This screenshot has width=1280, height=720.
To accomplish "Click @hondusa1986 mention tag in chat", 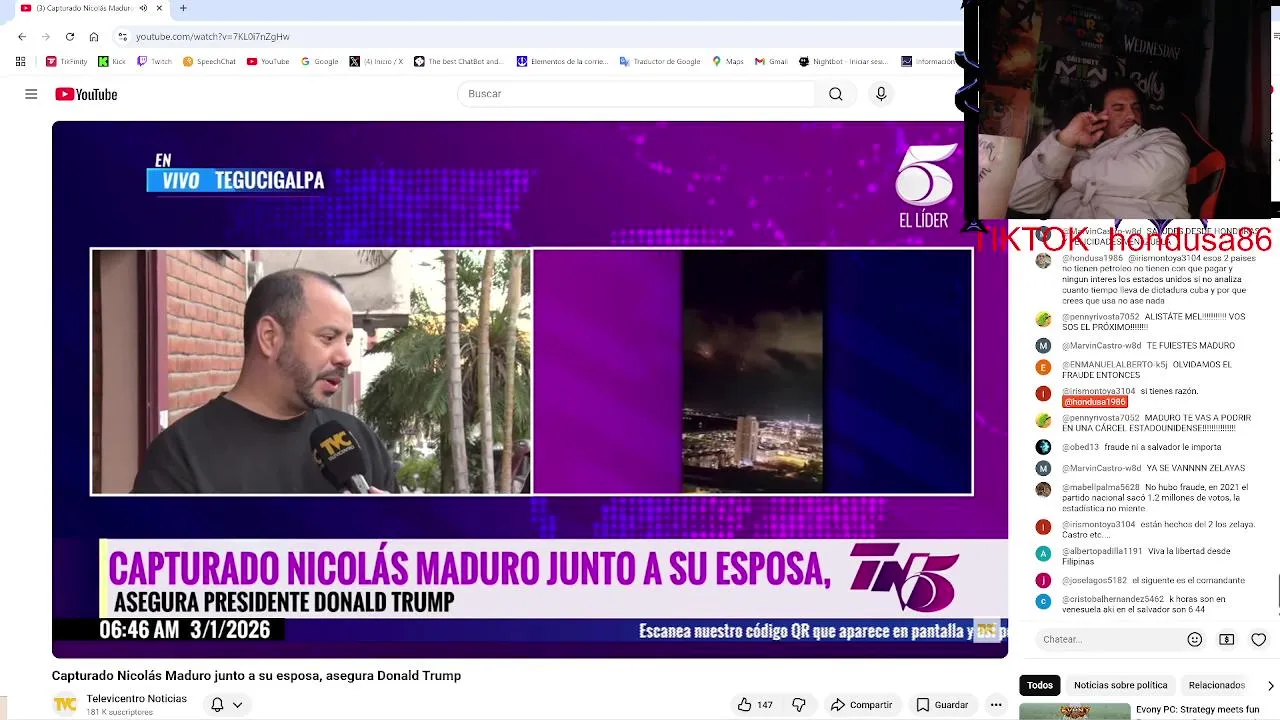I will (x=1095, y=402).
